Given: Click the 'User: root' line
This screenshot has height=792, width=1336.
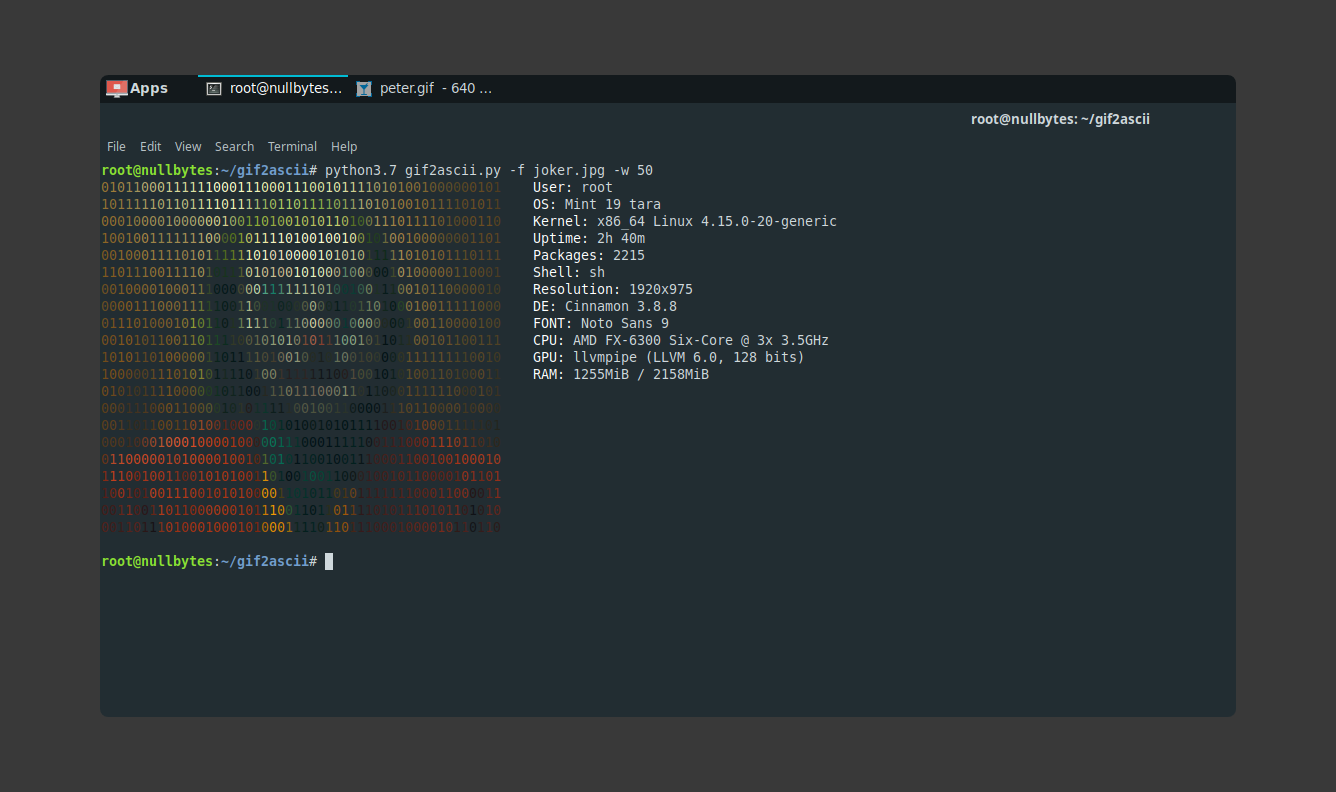Looking at the screenshot, I should [573, 187].
